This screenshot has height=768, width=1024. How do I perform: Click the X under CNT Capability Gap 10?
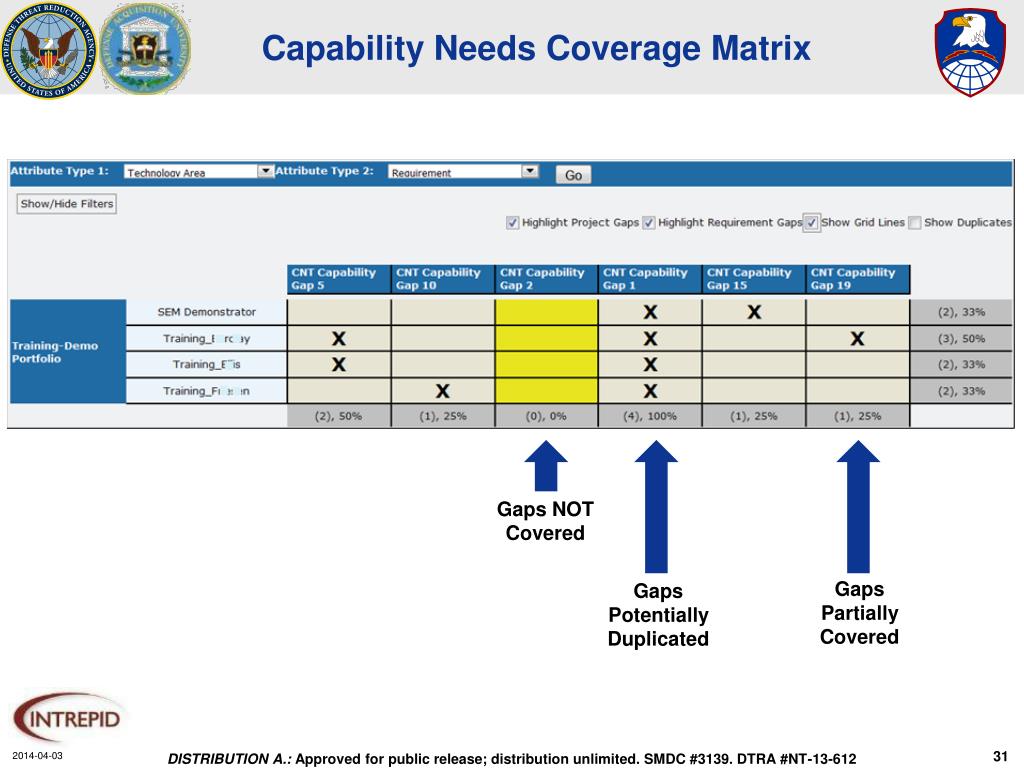coord(443,391)
